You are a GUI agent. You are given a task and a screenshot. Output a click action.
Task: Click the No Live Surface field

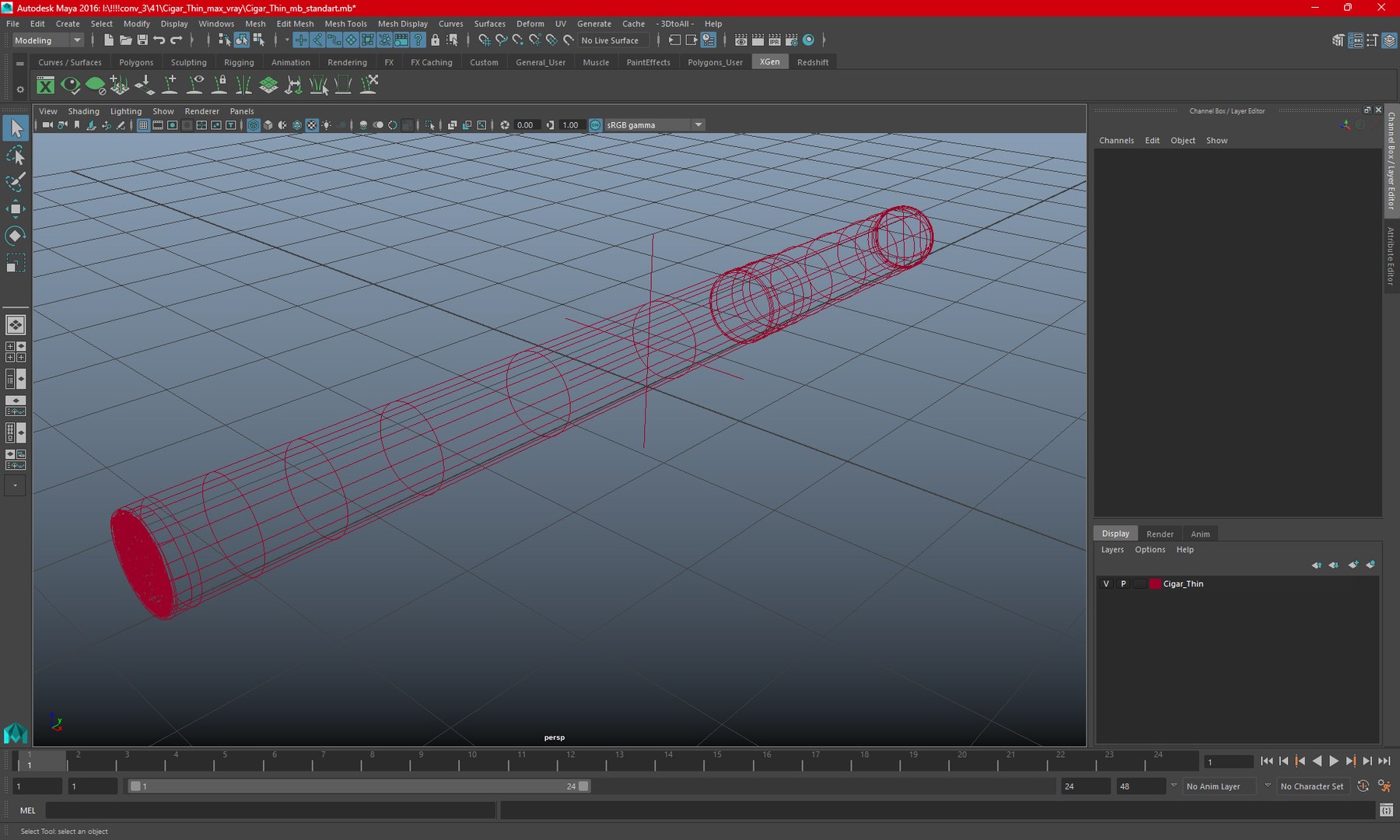[614, 40]
